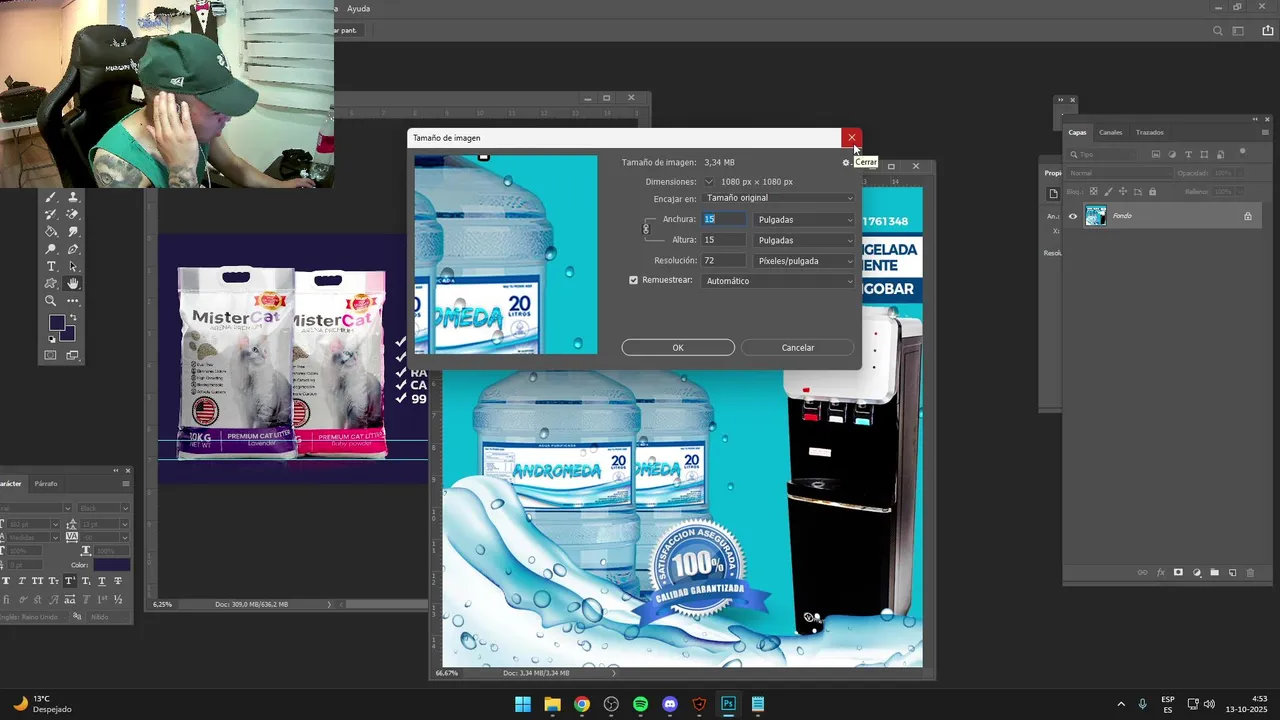
Task: Click the link layers icon in Capas panel
Action: click(x=1142, y=572)
